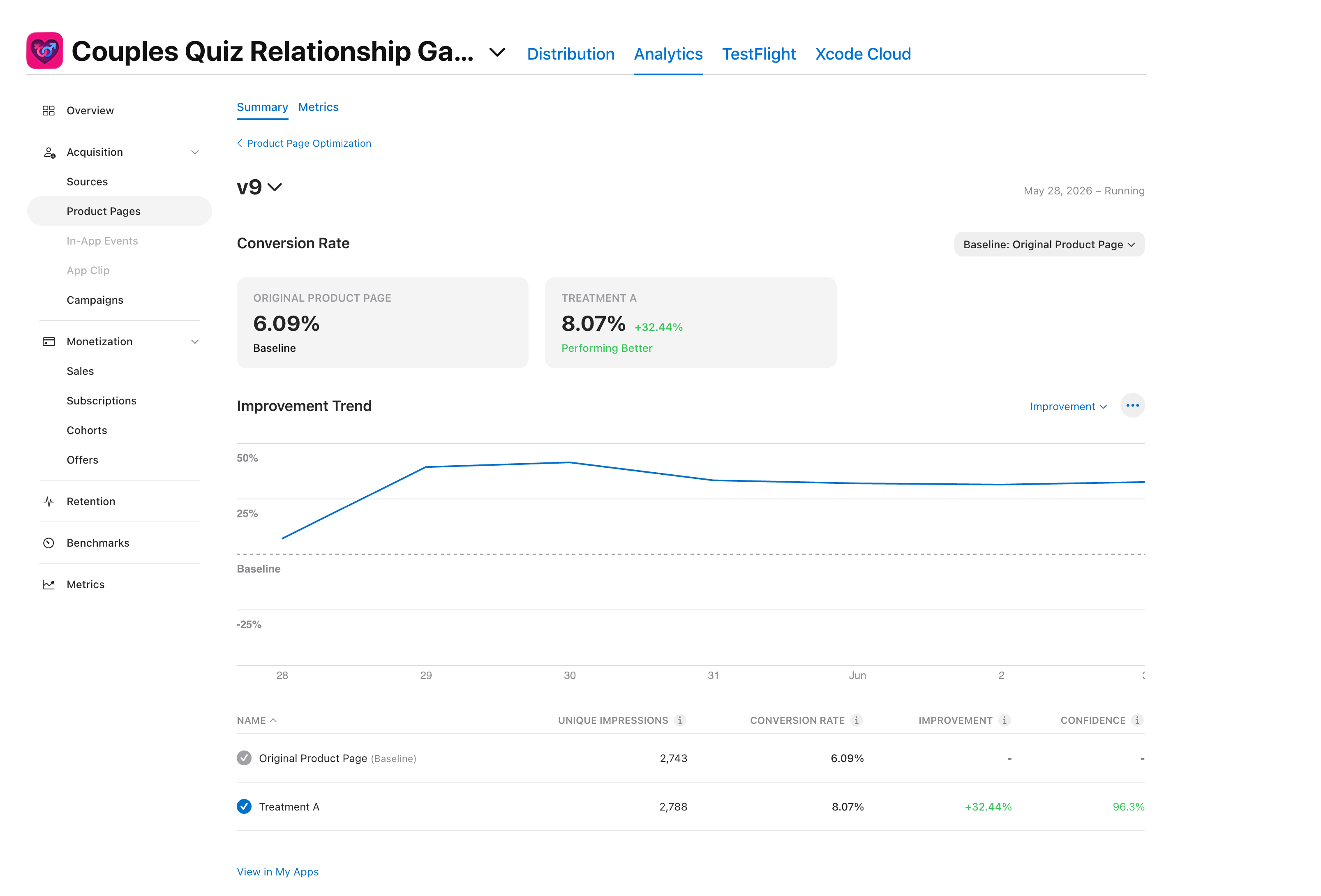Switch to the Metrics sub-tab
This screenshot has height=896, width=1321.
tap(318, 107)
